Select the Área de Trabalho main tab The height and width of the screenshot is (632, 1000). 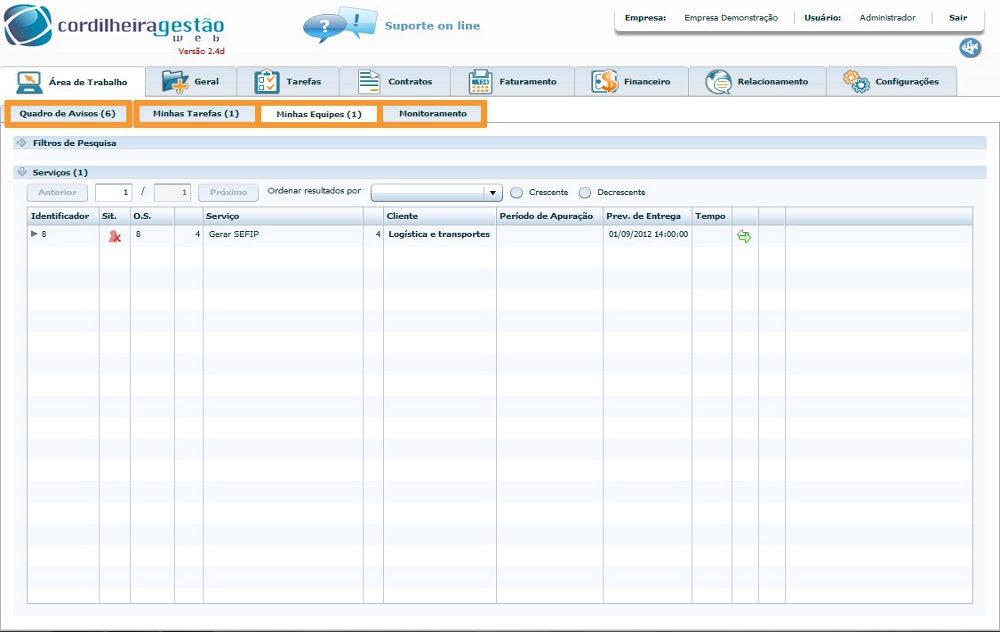[73, 82]
